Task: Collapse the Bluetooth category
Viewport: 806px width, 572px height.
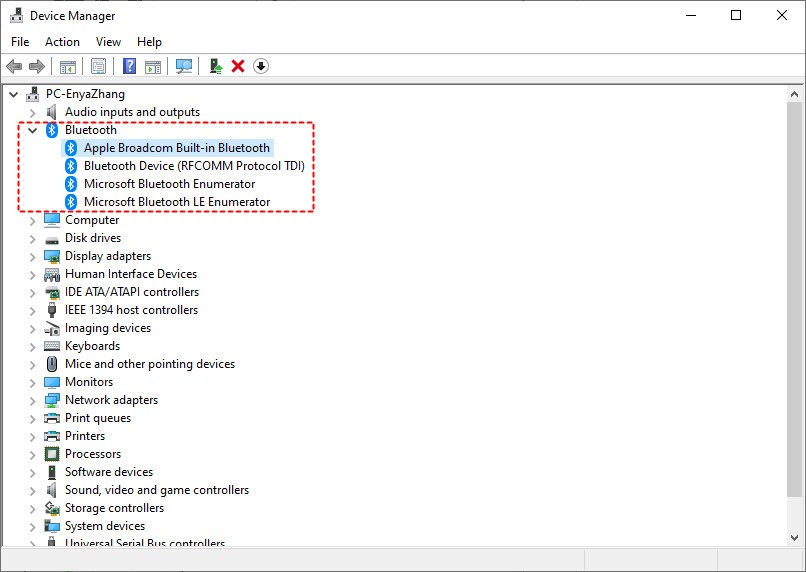Action: (33, 130)
